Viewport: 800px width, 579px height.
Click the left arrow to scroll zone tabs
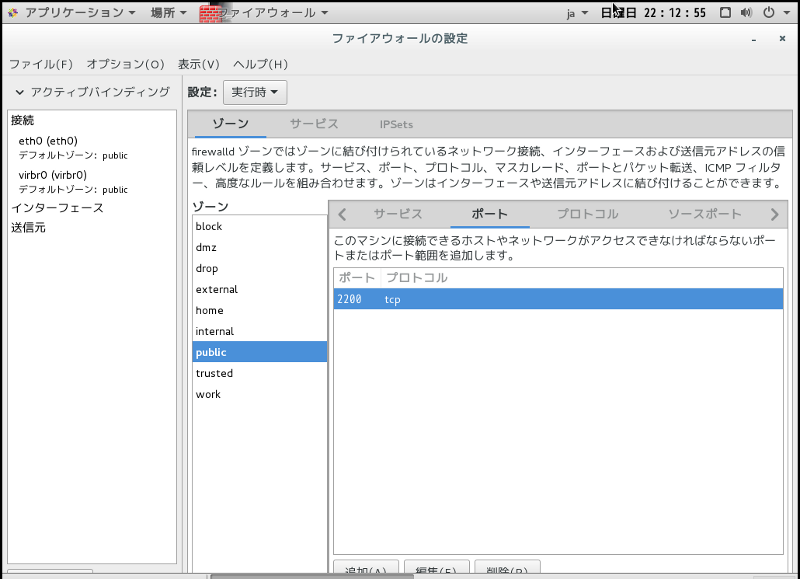(342, 214)
